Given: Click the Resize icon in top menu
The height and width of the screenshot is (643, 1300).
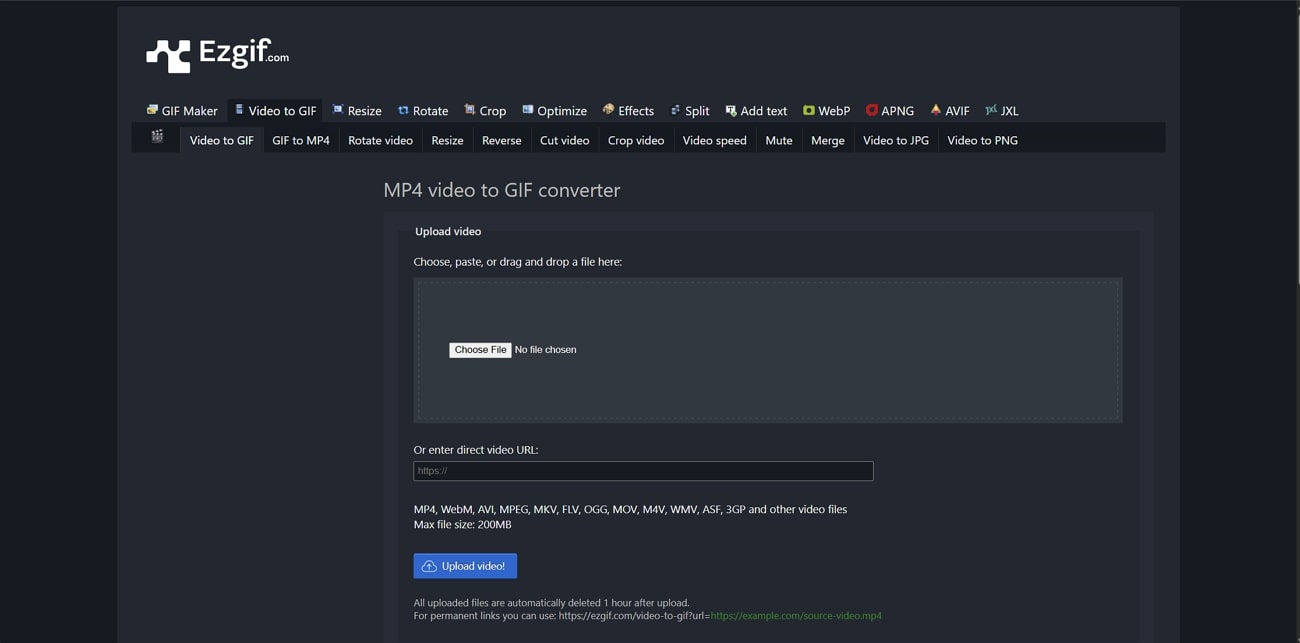Looking at the screenshot, I should pos(338,110).
